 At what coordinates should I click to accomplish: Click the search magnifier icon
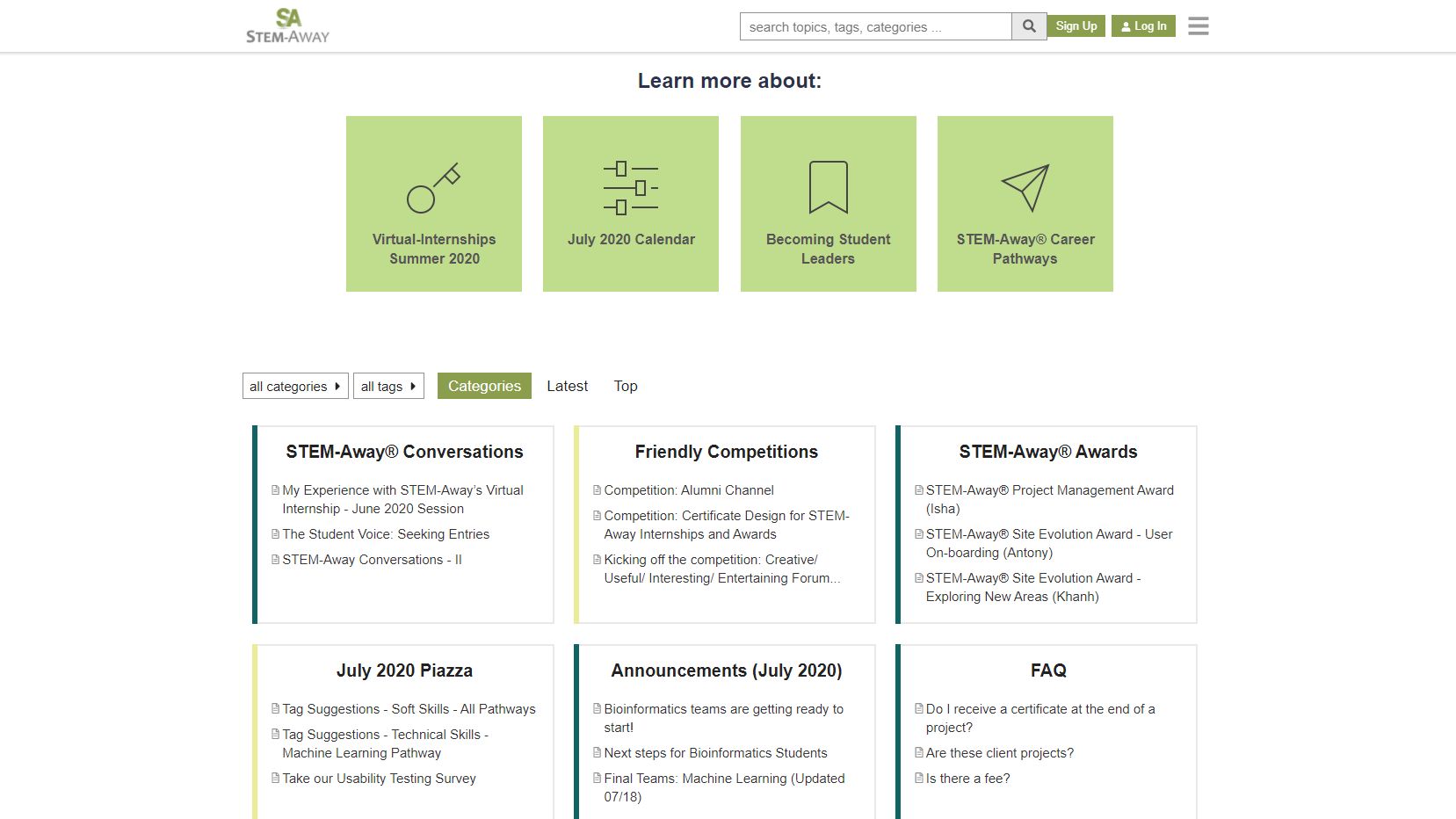coord(1027,25)
